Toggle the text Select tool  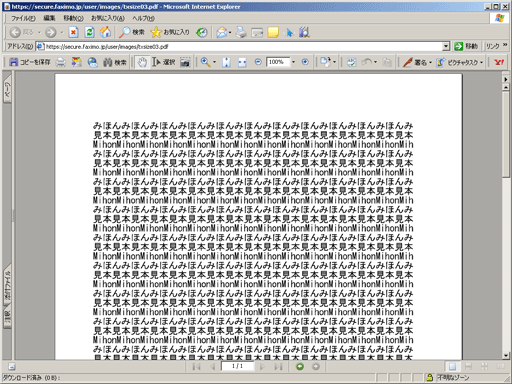click(x=164, y=62)
